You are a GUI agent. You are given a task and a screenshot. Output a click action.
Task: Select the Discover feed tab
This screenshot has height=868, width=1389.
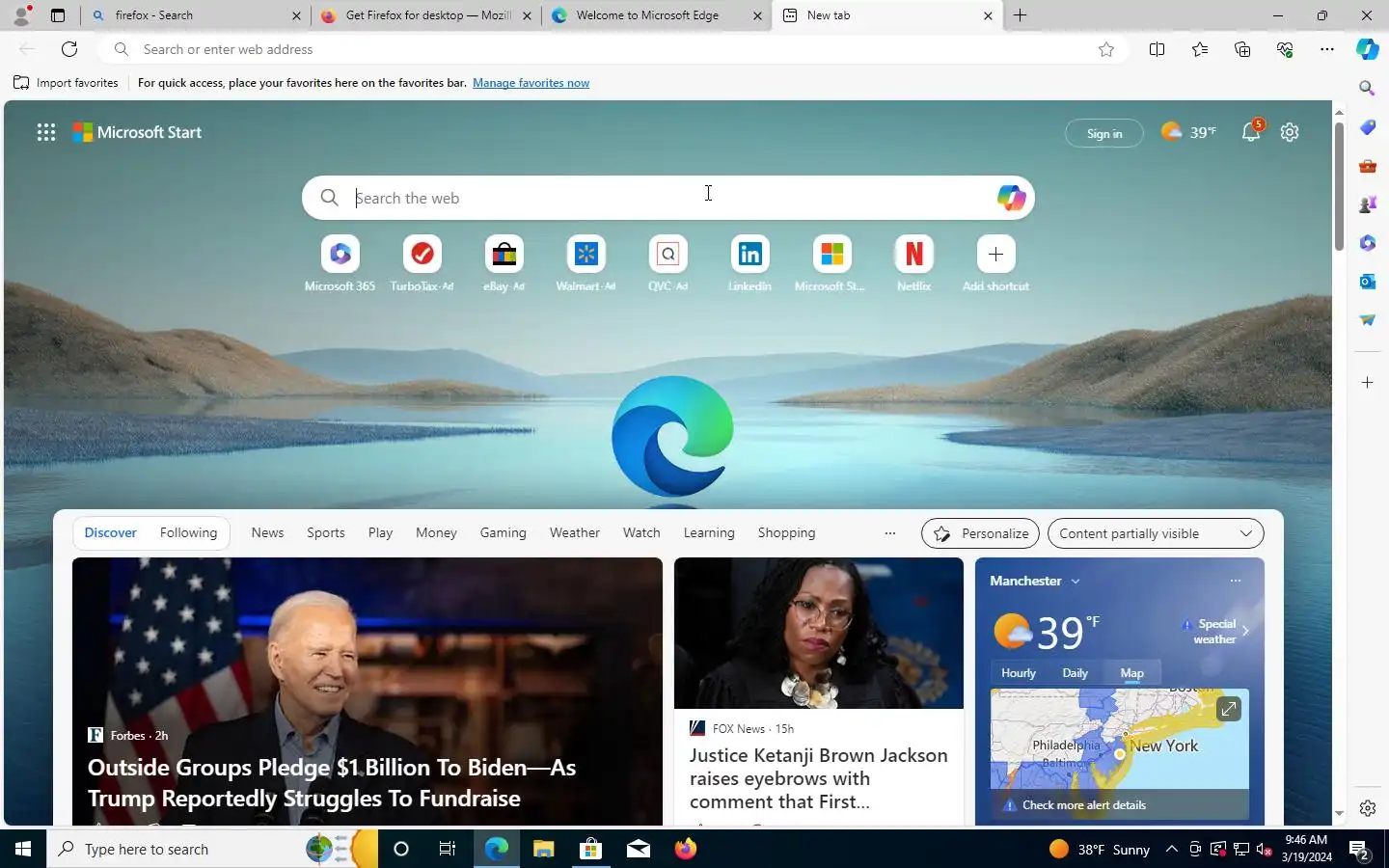(111, 532)
